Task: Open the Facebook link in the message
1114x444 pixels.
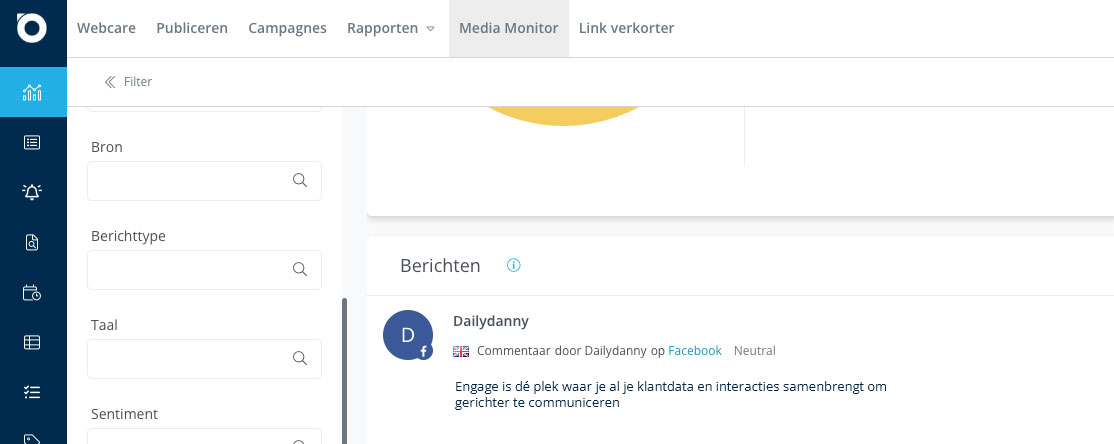Action: tap(695, 350)
